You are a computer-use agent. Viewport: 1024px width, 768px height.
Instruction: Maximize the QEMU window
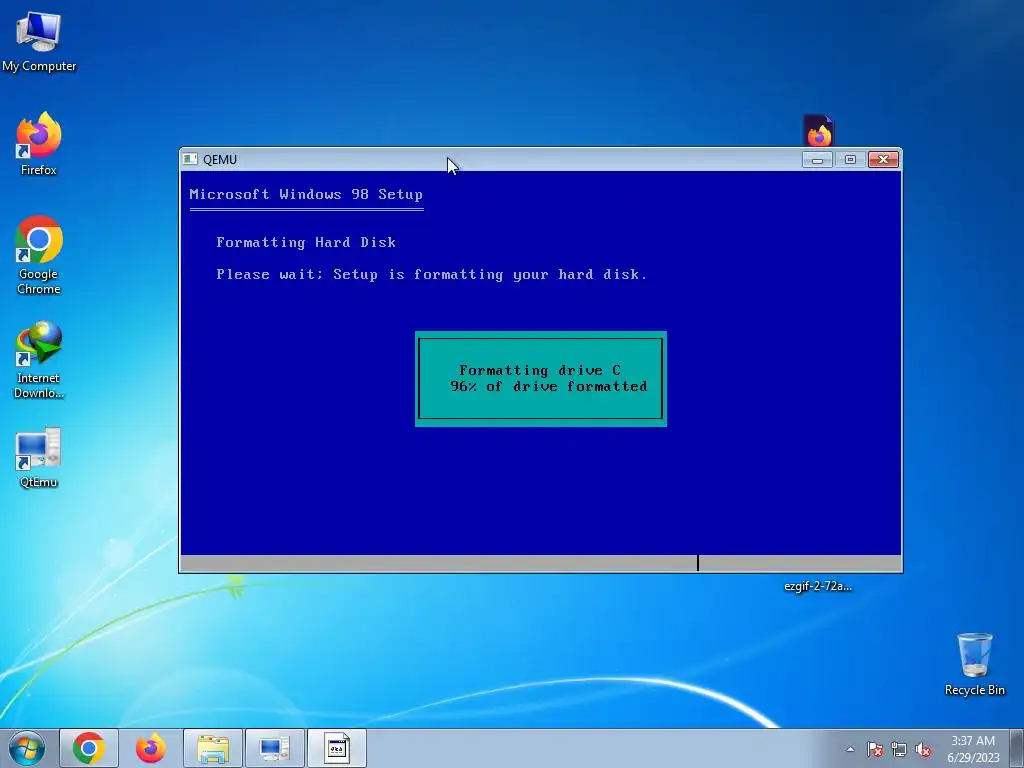tap(850, 159)
